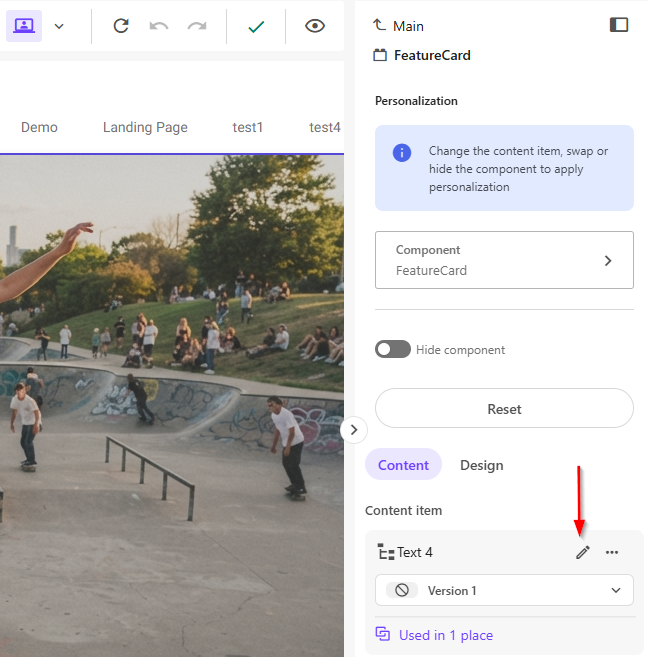Open the Component FeatureCard selector
Viewport: 648px width, 657px height.
[x=504, y=260]
